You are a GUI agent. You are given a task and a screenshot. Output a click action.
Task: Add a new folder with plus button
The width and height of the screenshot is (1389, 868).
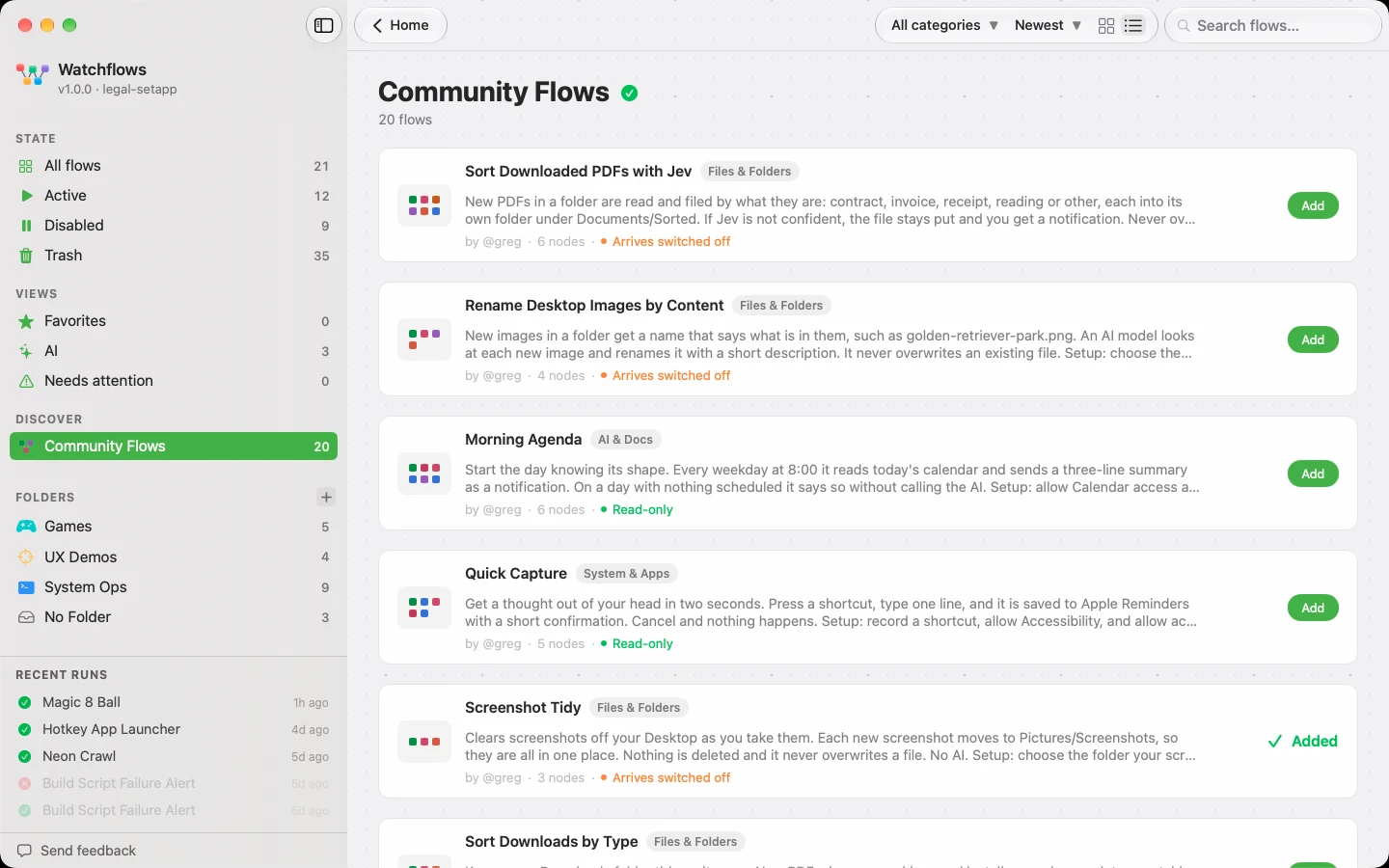click(326, 498)
